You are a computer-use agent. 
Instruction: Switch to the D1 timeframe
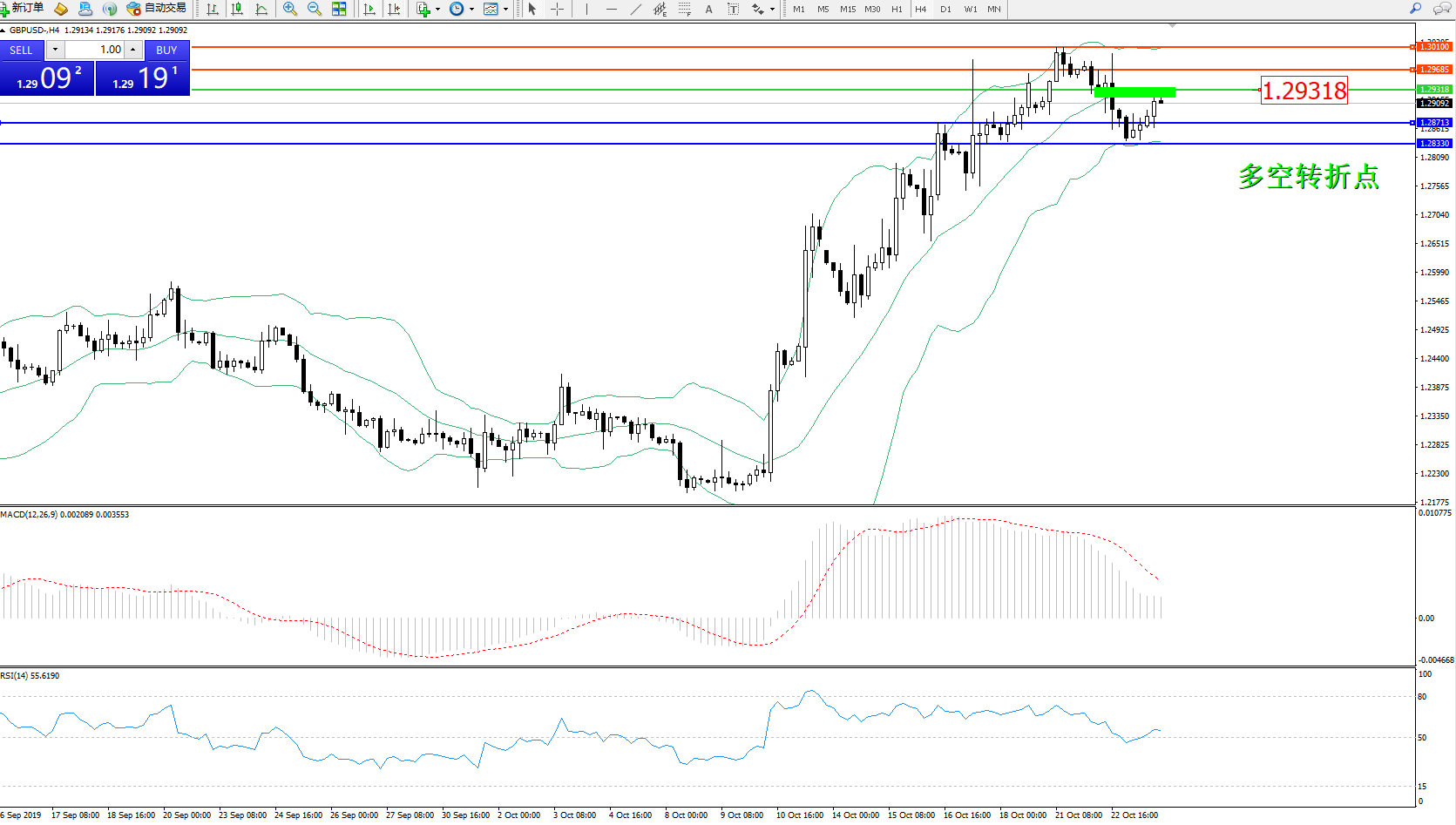(945, 9)
